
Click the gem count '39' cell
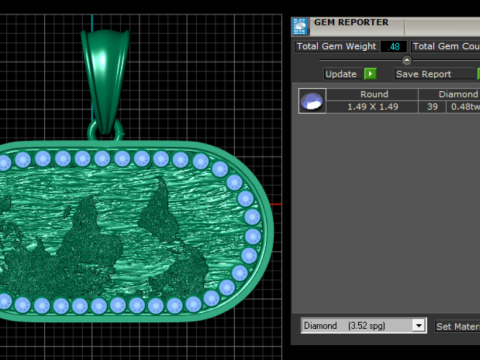(432, 107)
